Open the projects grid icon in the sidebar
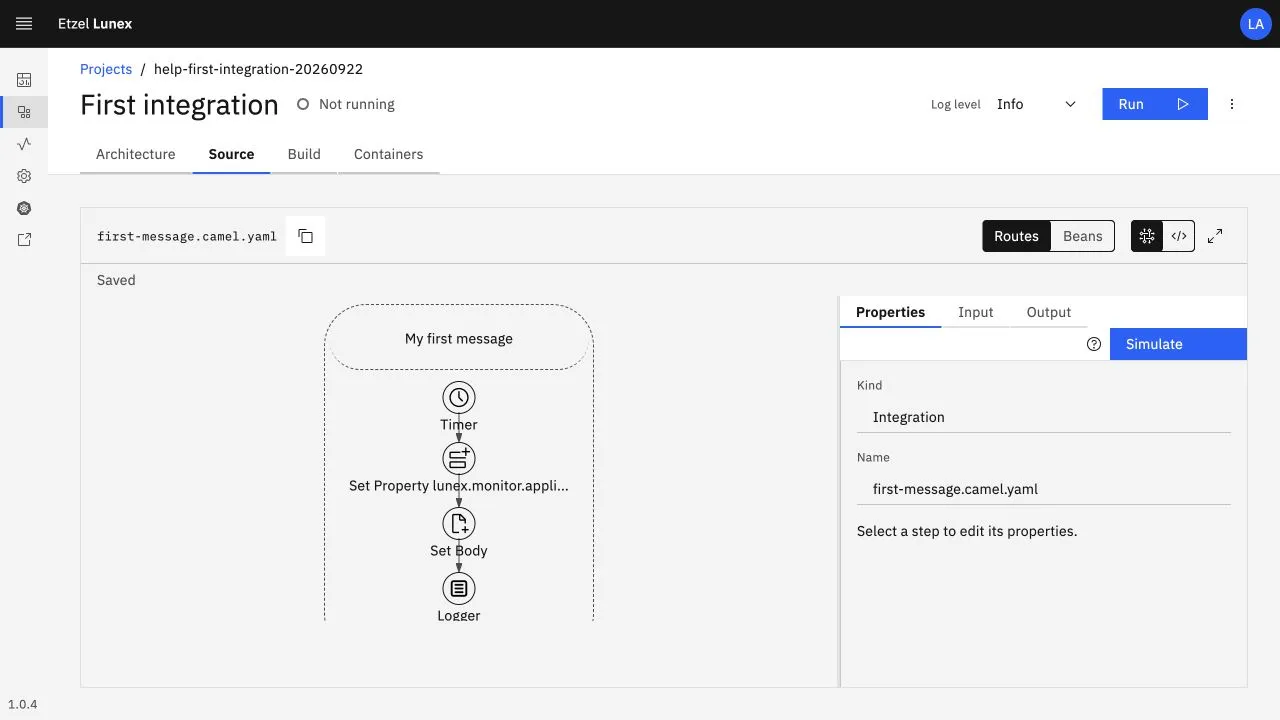The image size is (1280, 720). pyautogui.click(x=24, y=112)
